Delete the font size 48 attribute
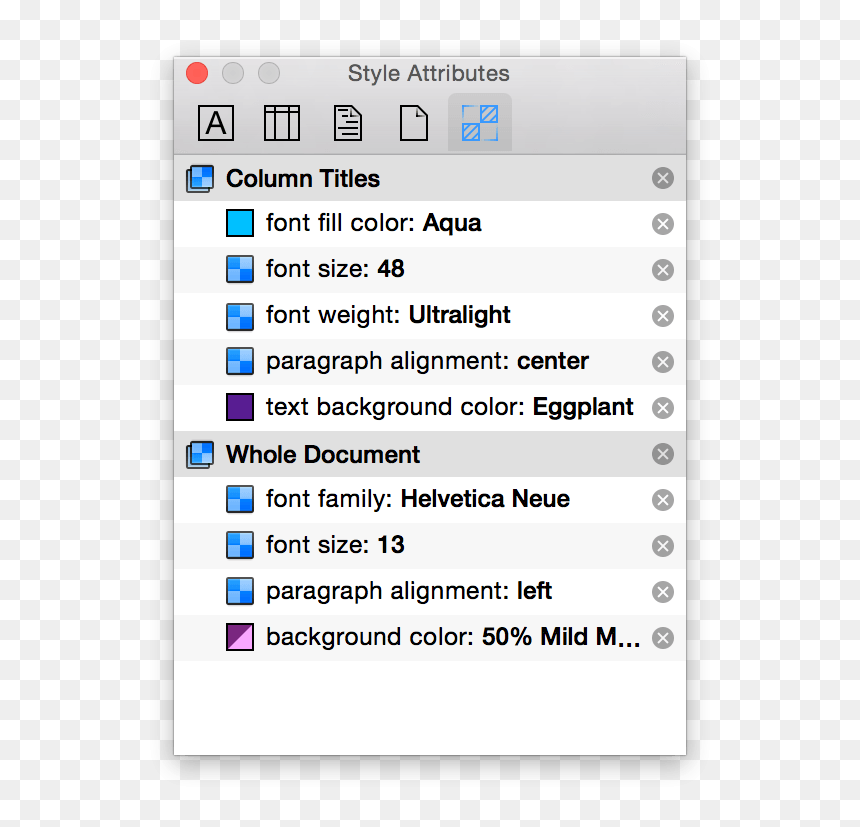Image resolution: width=860 pixels, height=827 pixels. click(663, 270)
